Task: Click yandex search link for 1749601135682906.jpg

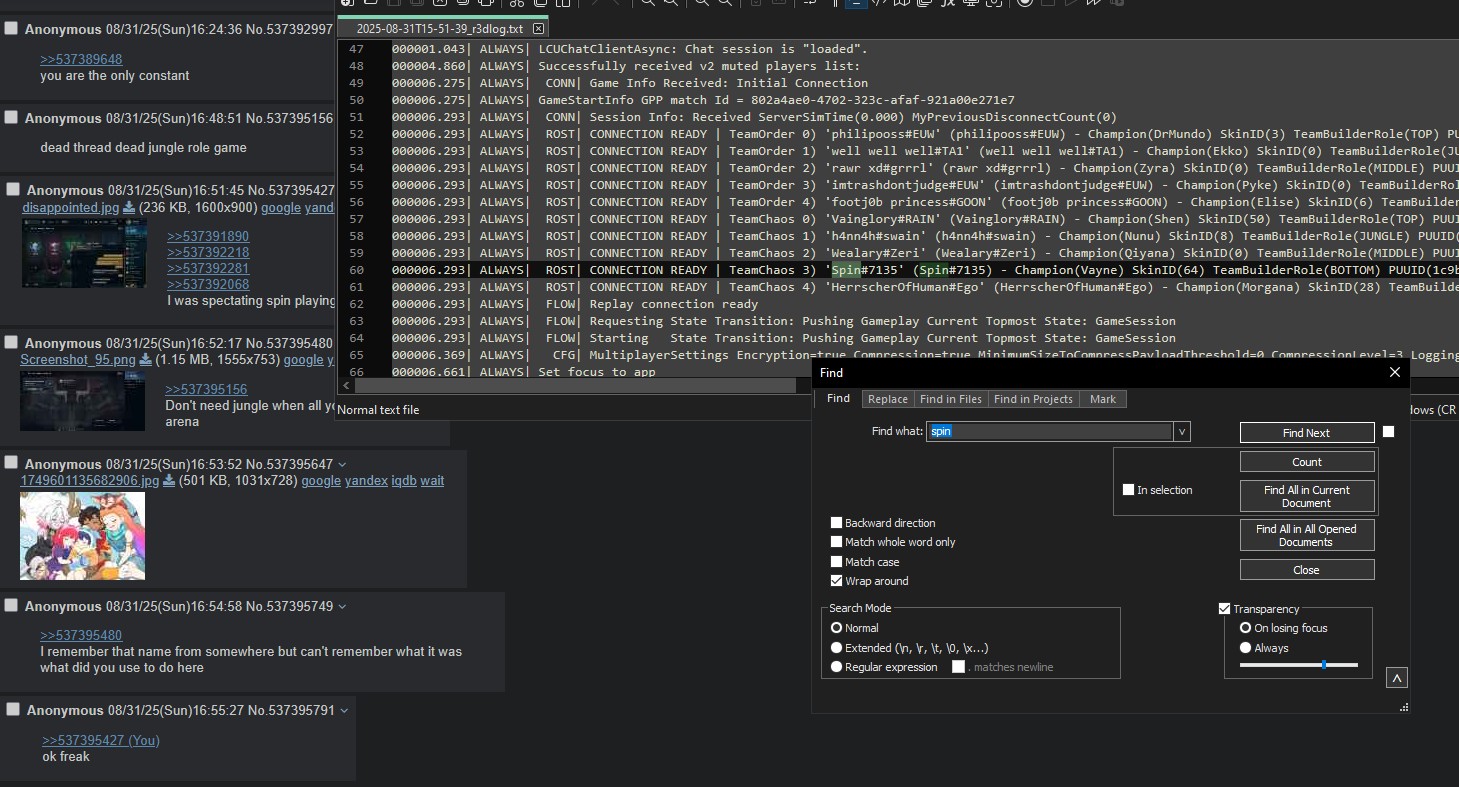Action: pyautogui.click(x=366, y=481)
